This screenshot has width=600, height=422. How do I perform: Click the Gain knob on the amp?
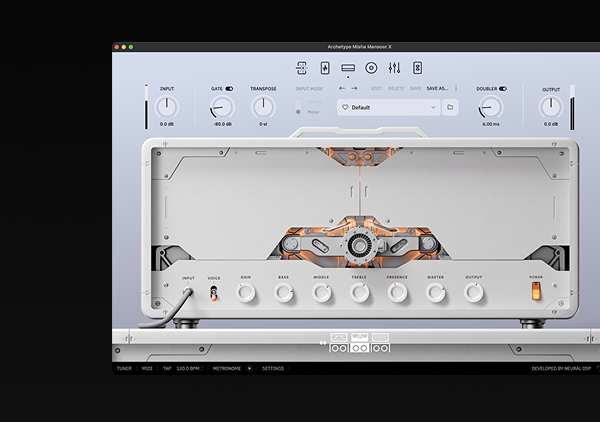point(246,292)
